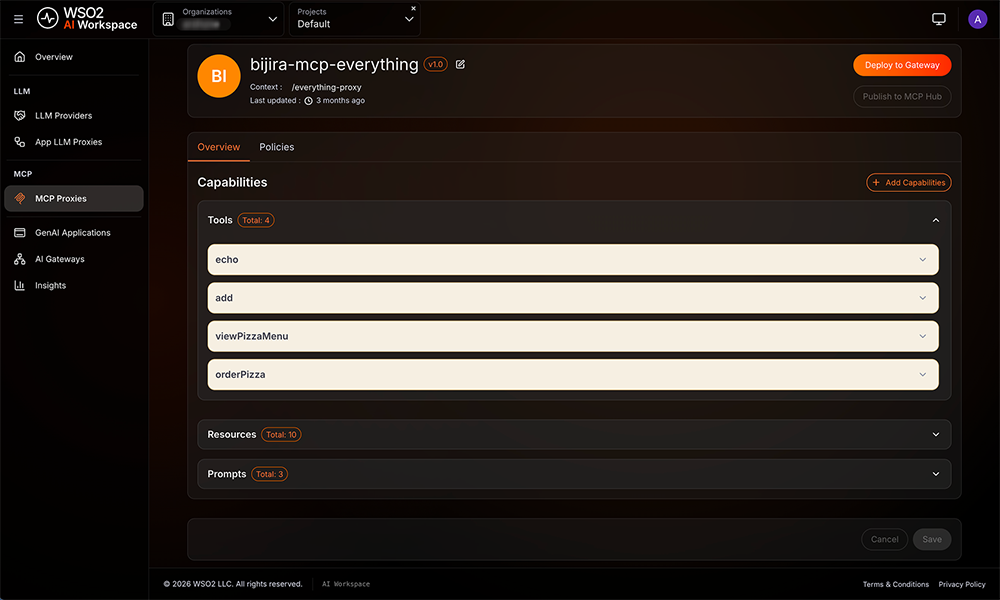Click the Cancel button
This screenshot has height=600, width=1000.
(x=885, y=539)
